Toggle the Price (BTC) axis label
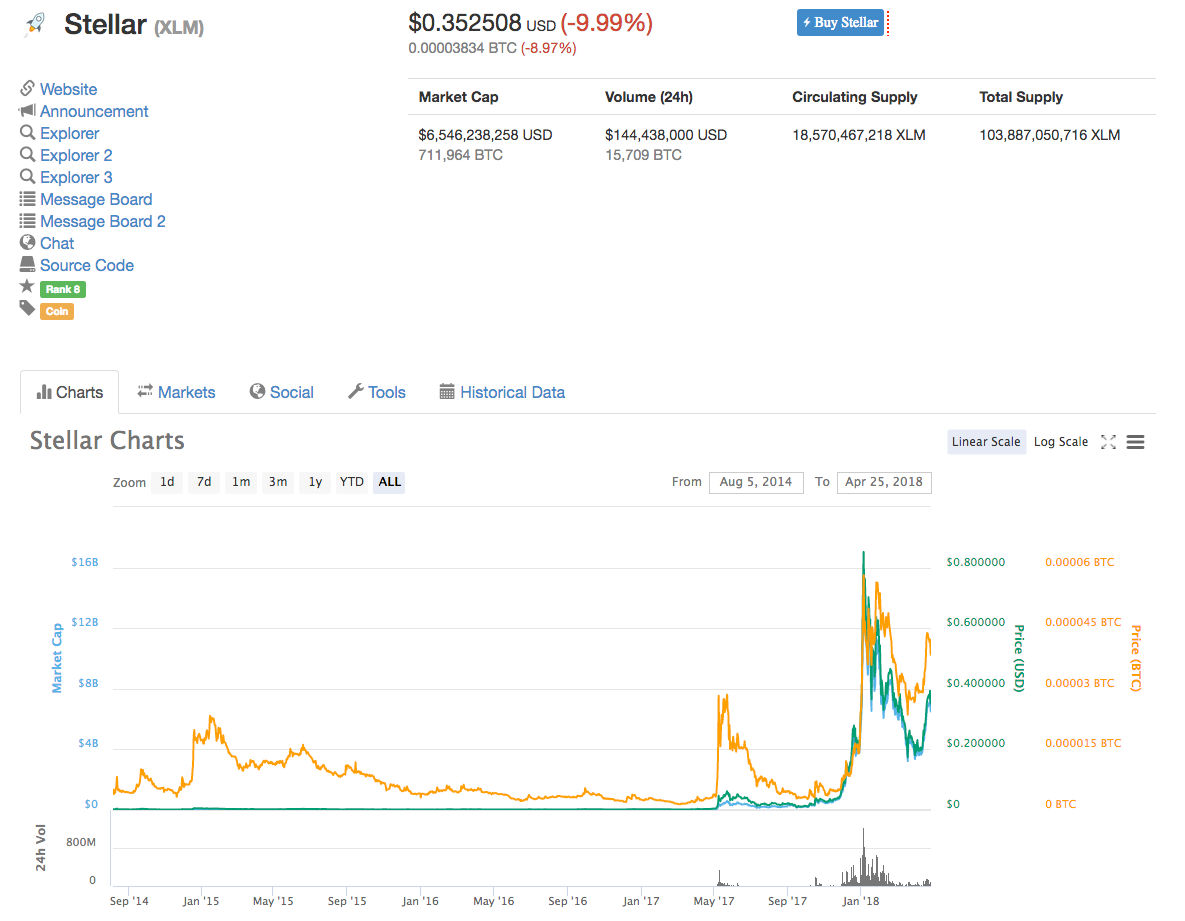1185x921 pixels. [x=1135, y=658]
